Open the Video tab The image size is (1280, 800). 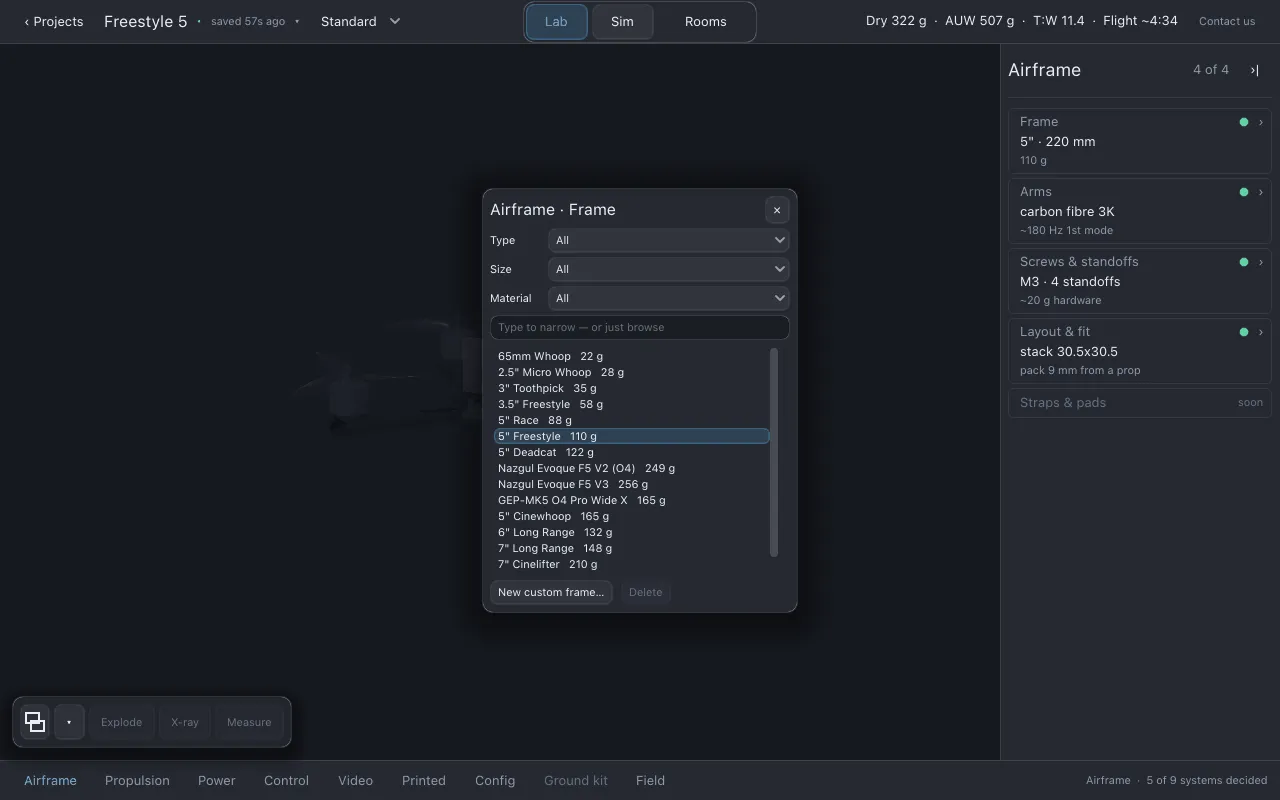click(x=355, y=781)
